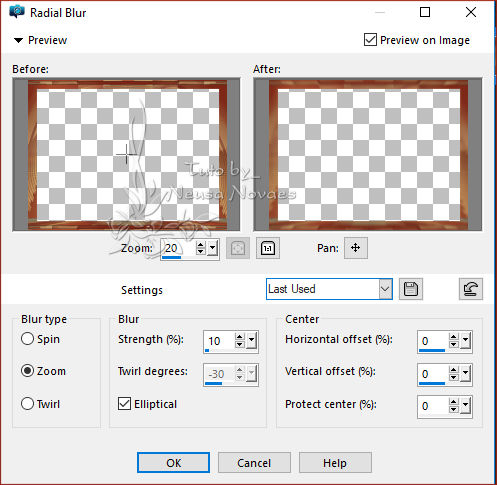The width and height of the screenshot is (497, 485).
Task: Confirm with the OK button
Action: 173,463
